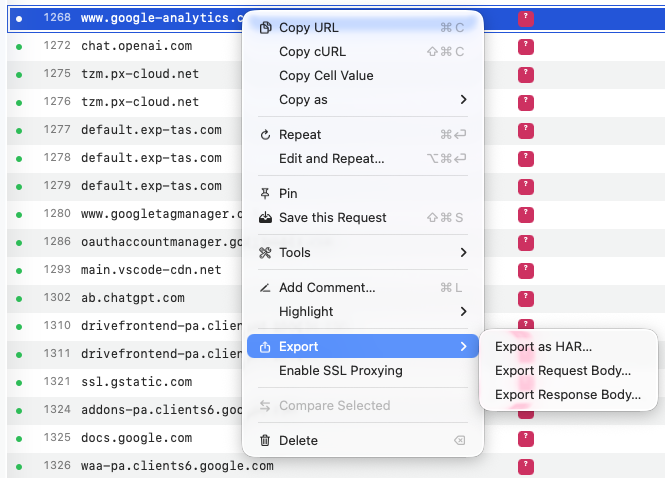This screenshot has height=478, width=665.
Task: Click the Save this Request tray icon
Action: click(x=265, y=218)
